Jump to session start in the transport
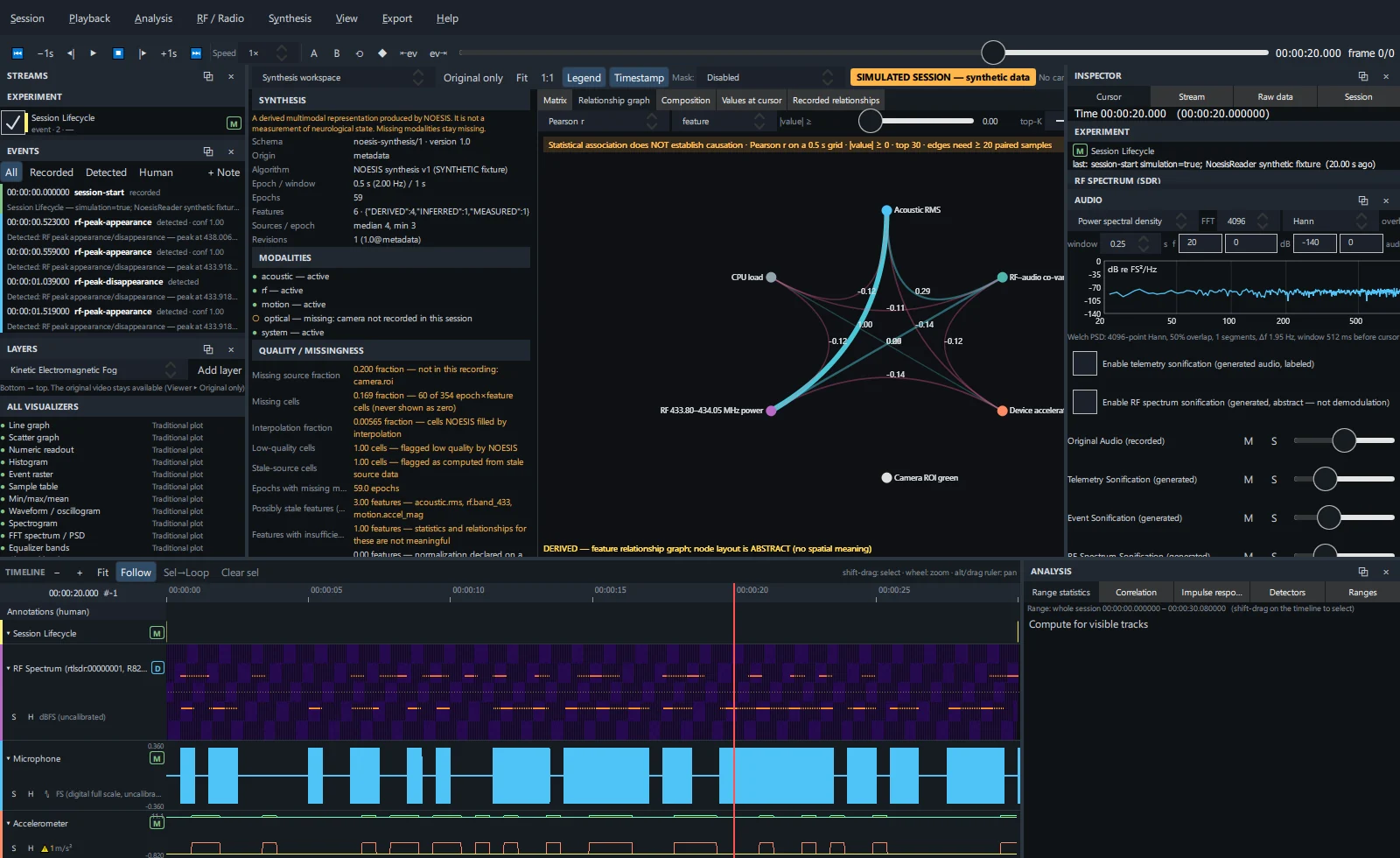This screenshot has height=858, width=1400. [x=17, y=53]
